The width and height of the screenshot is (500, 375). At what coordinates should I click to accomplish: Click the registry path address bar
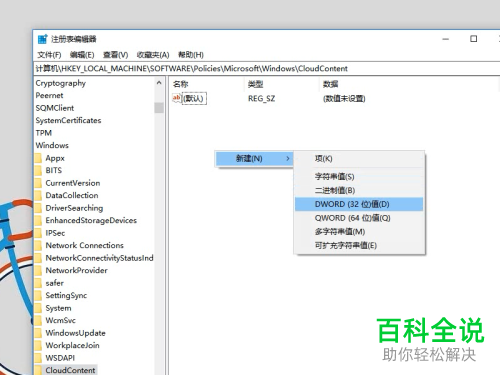[x=267, y=69]
